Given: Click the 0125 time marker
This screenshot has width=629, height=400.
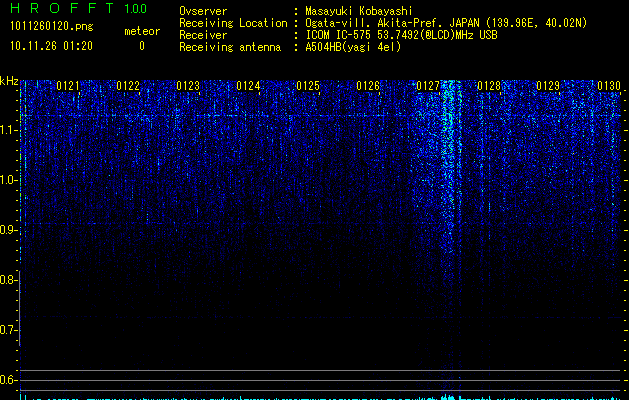Looking at the screenshot, I should coord(308,86).
